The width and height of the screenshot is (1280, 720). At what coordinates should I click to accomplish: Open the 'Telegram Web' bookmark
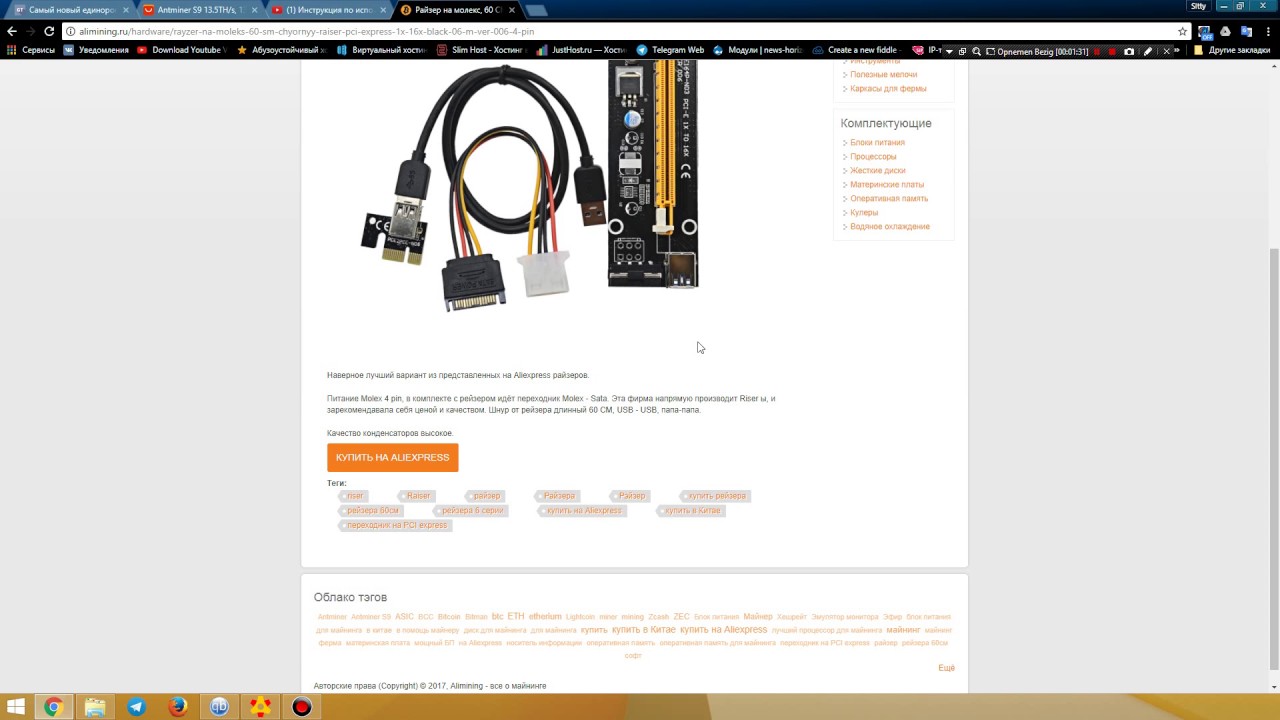pyautogui.click(x=670, y=50)
